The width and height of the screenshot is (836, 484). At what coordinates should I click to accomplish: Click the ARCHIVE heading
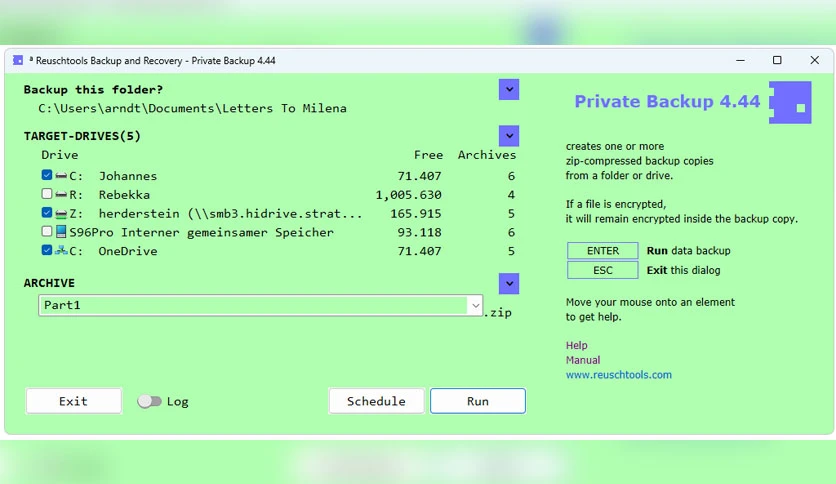point(49,283)
